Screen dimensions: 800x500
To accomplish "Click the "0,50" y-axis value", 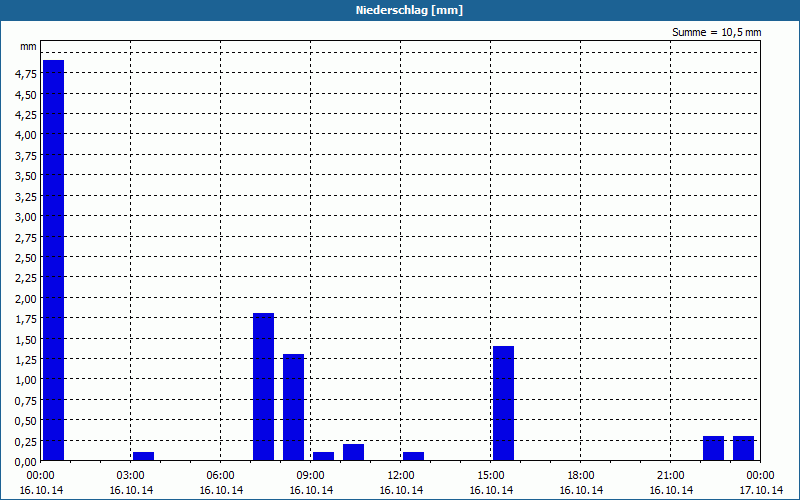I will 26,421.
